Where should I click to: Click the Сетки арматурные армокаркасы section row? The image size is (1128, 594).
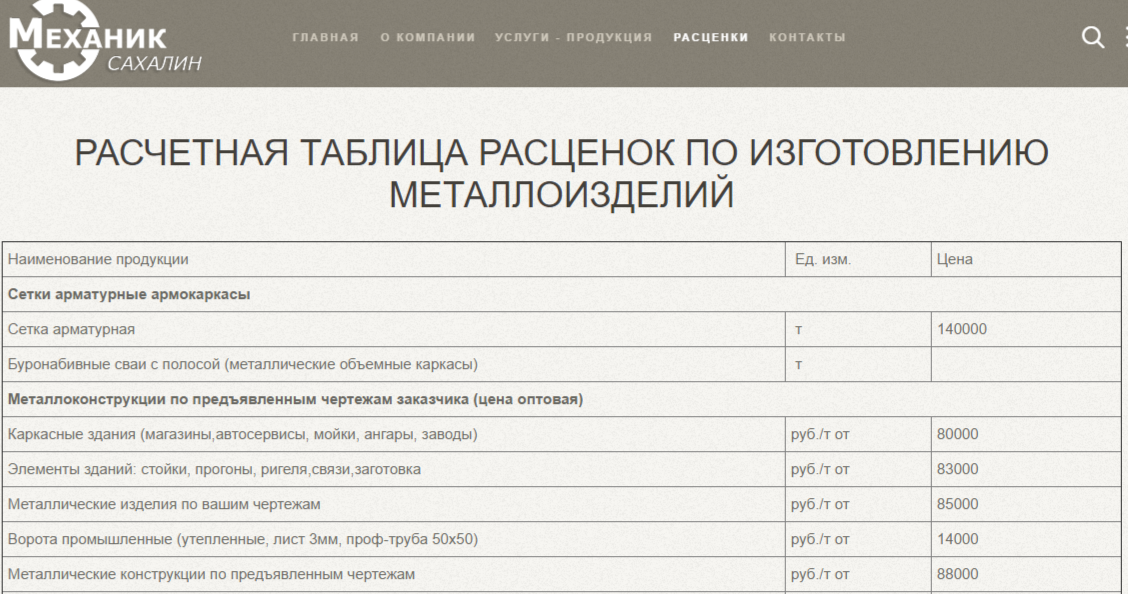pos(561,294)
